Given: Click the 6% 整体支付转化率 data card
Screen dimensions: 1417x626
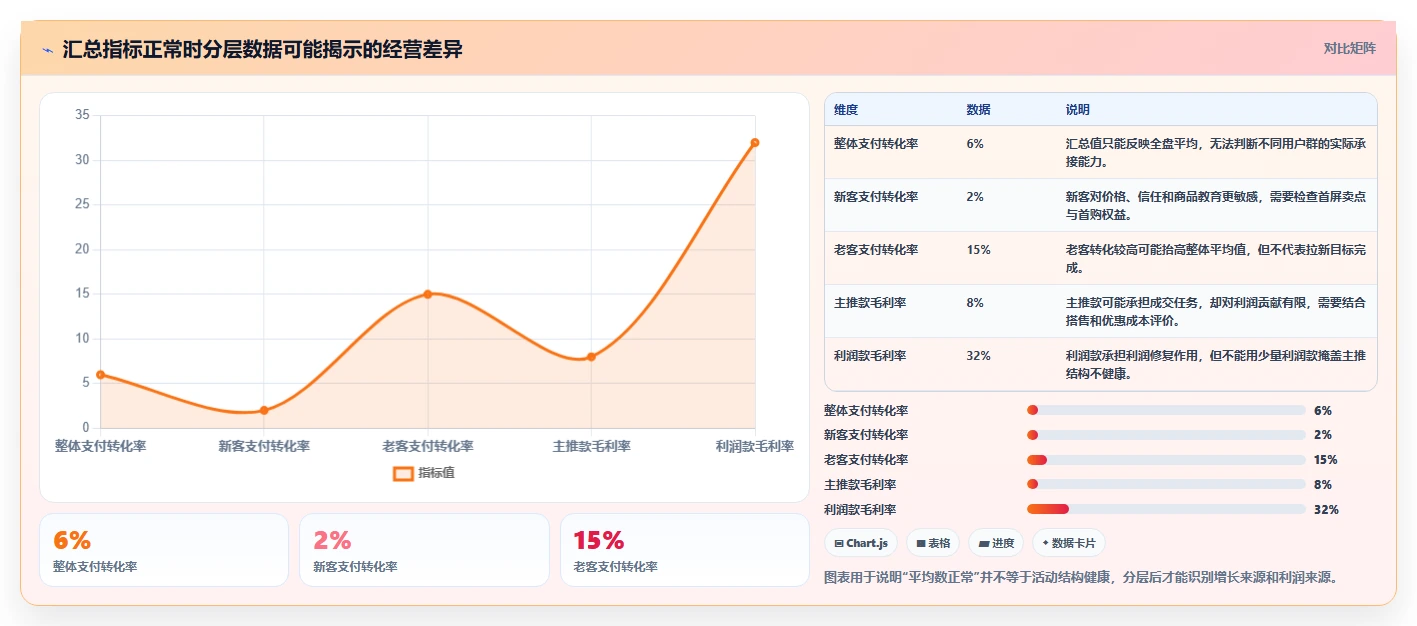Looking at the screenshot, I should coord(164,550).
